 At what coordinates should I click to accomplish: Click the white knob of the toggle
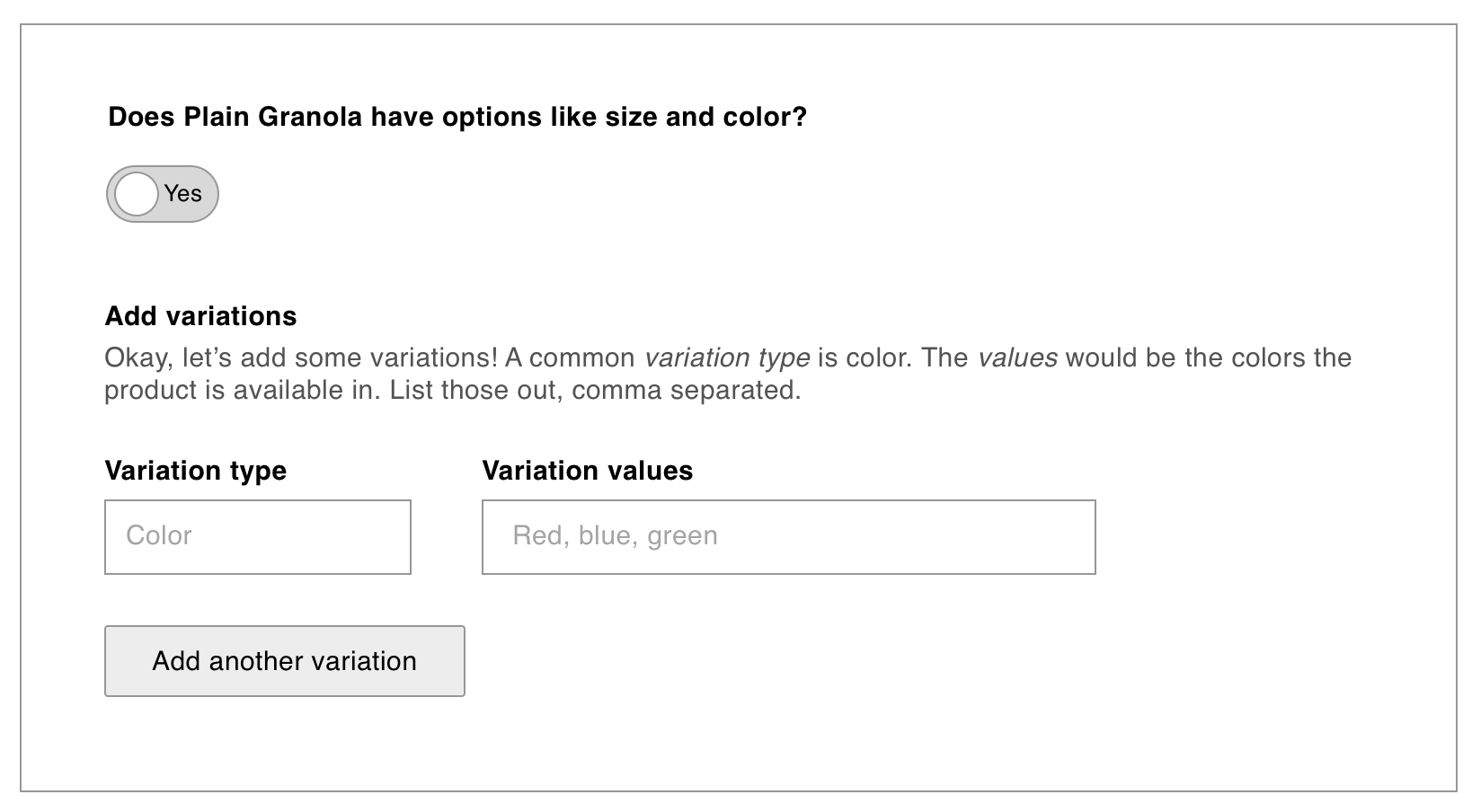click(137, 194)
